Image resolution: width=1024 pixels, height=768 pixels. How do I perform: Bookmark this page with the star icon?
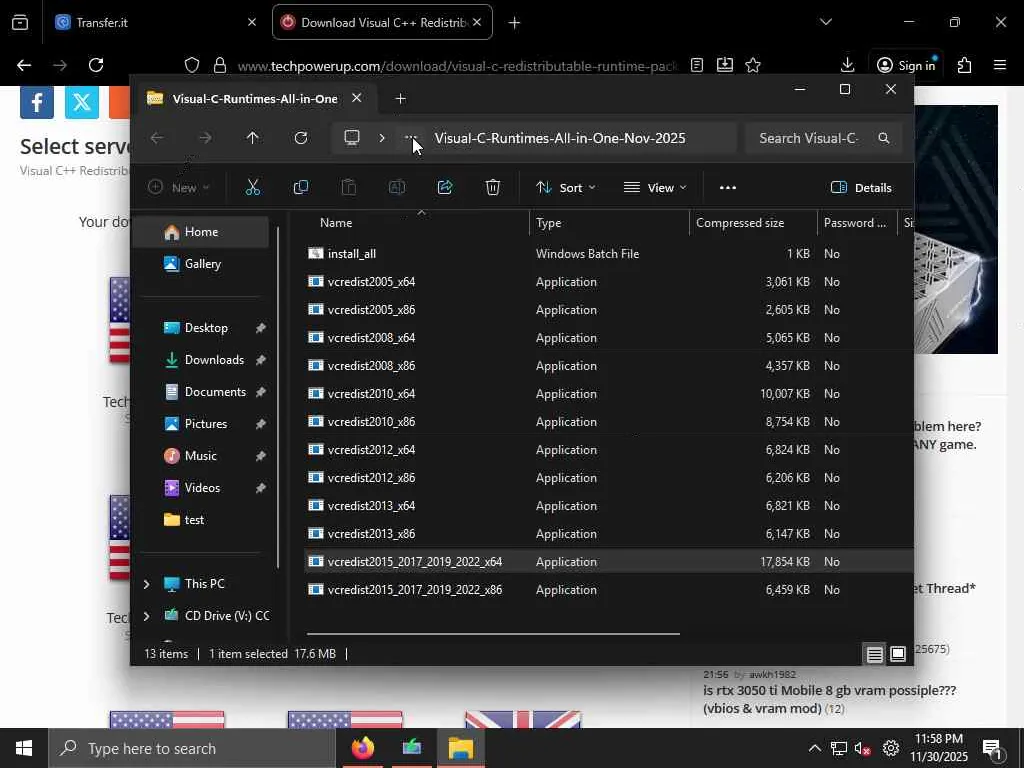click(x=753, y=65)
